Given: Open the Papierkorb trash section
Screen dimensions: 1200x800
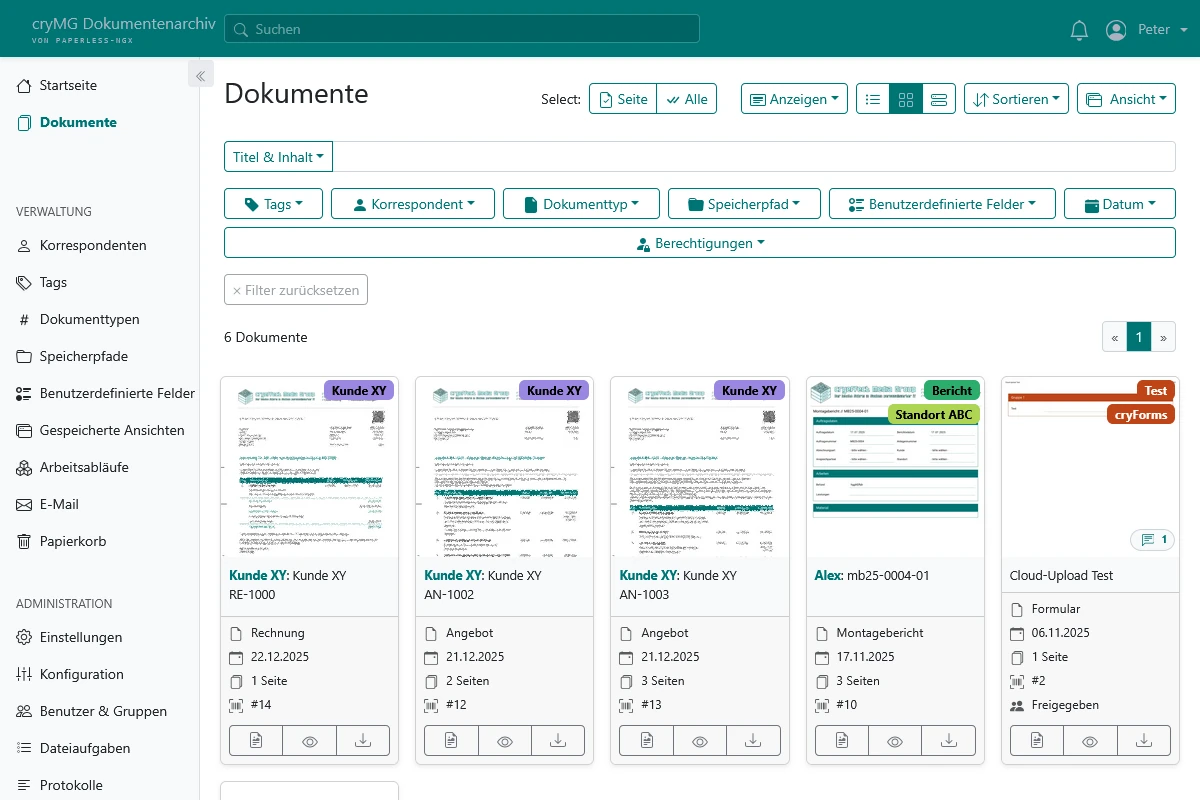Looking at the screenshot, I should [70, 540].
